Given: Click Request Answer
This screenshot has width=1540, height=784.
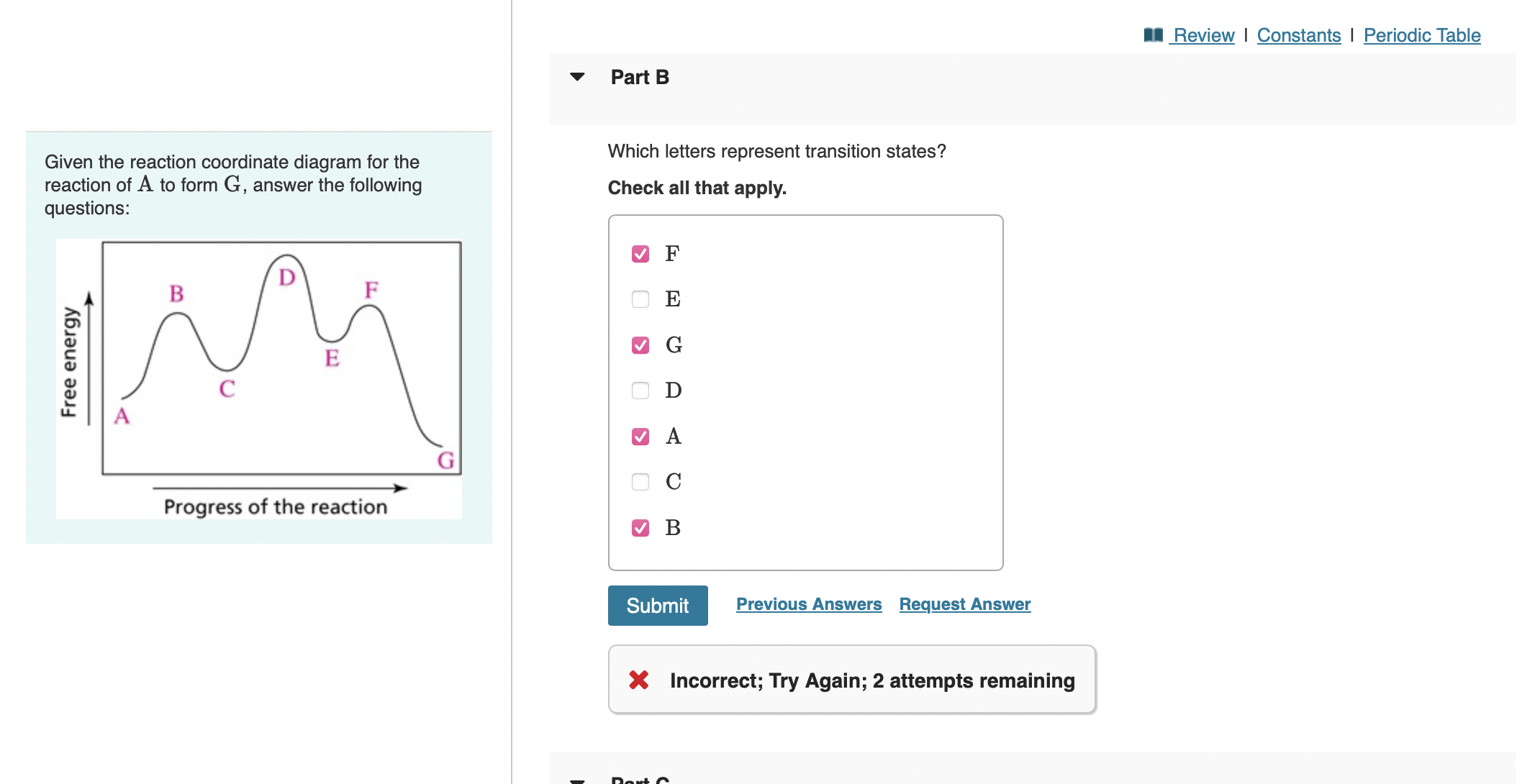Looking at the screenshot, I should tap(964, 604).
